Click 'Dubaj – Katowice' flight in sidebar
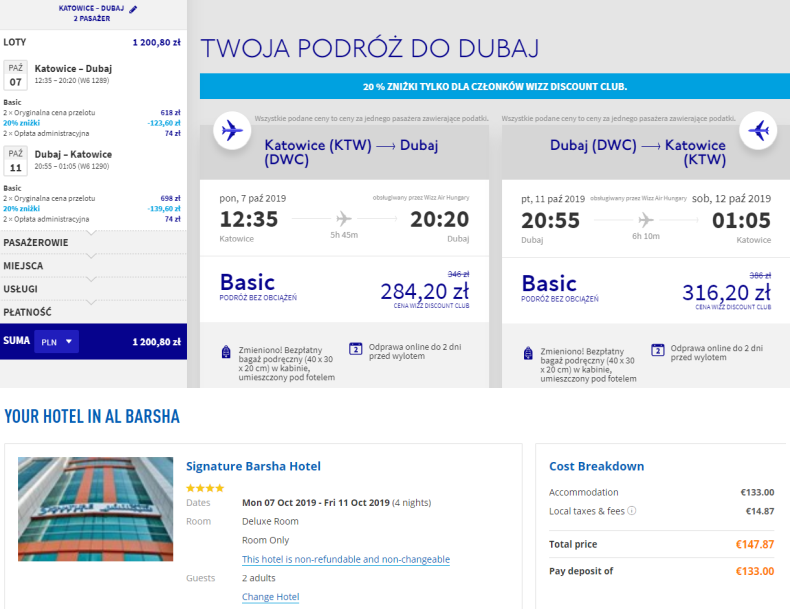Screen dimensions: 790x609 73,154
